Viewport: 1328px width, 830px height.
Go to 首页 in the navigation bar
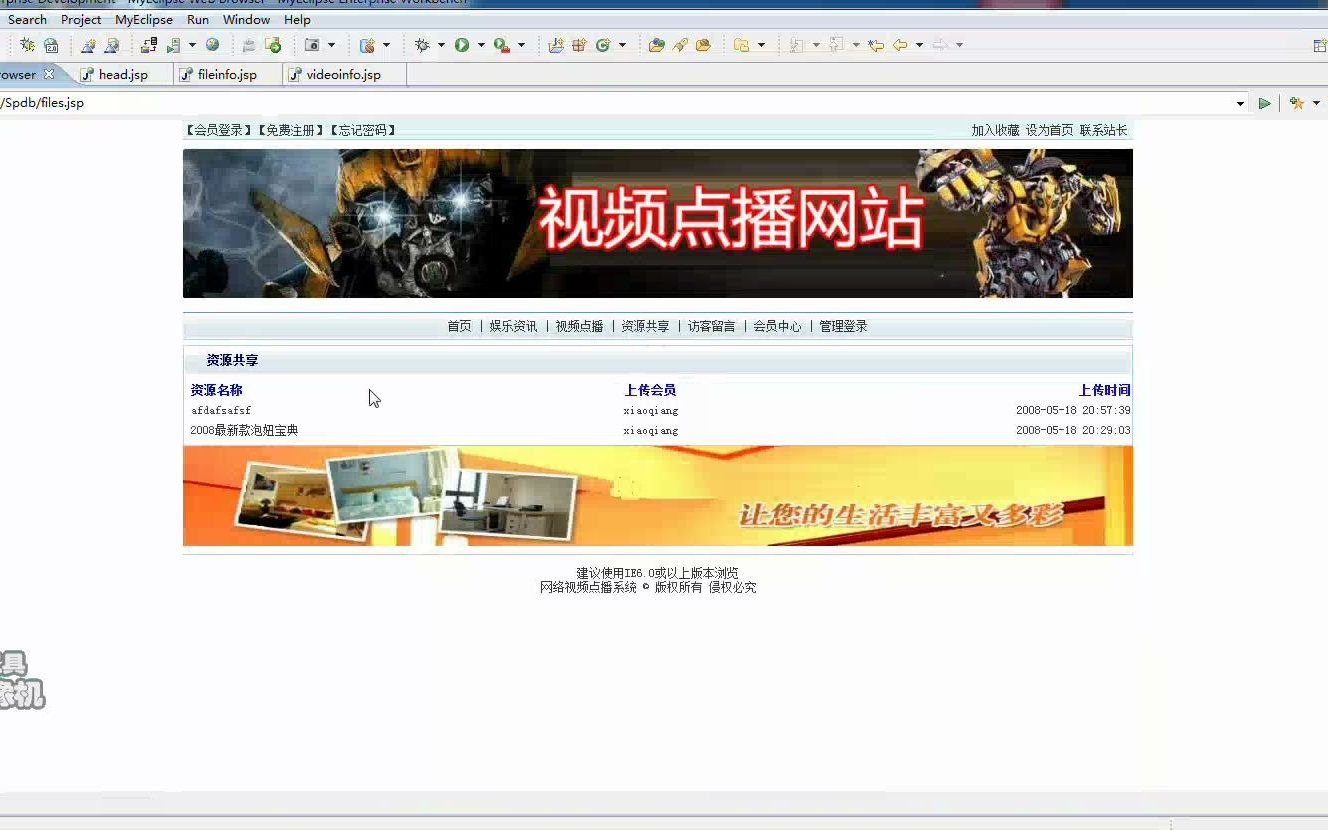(459, 326)
